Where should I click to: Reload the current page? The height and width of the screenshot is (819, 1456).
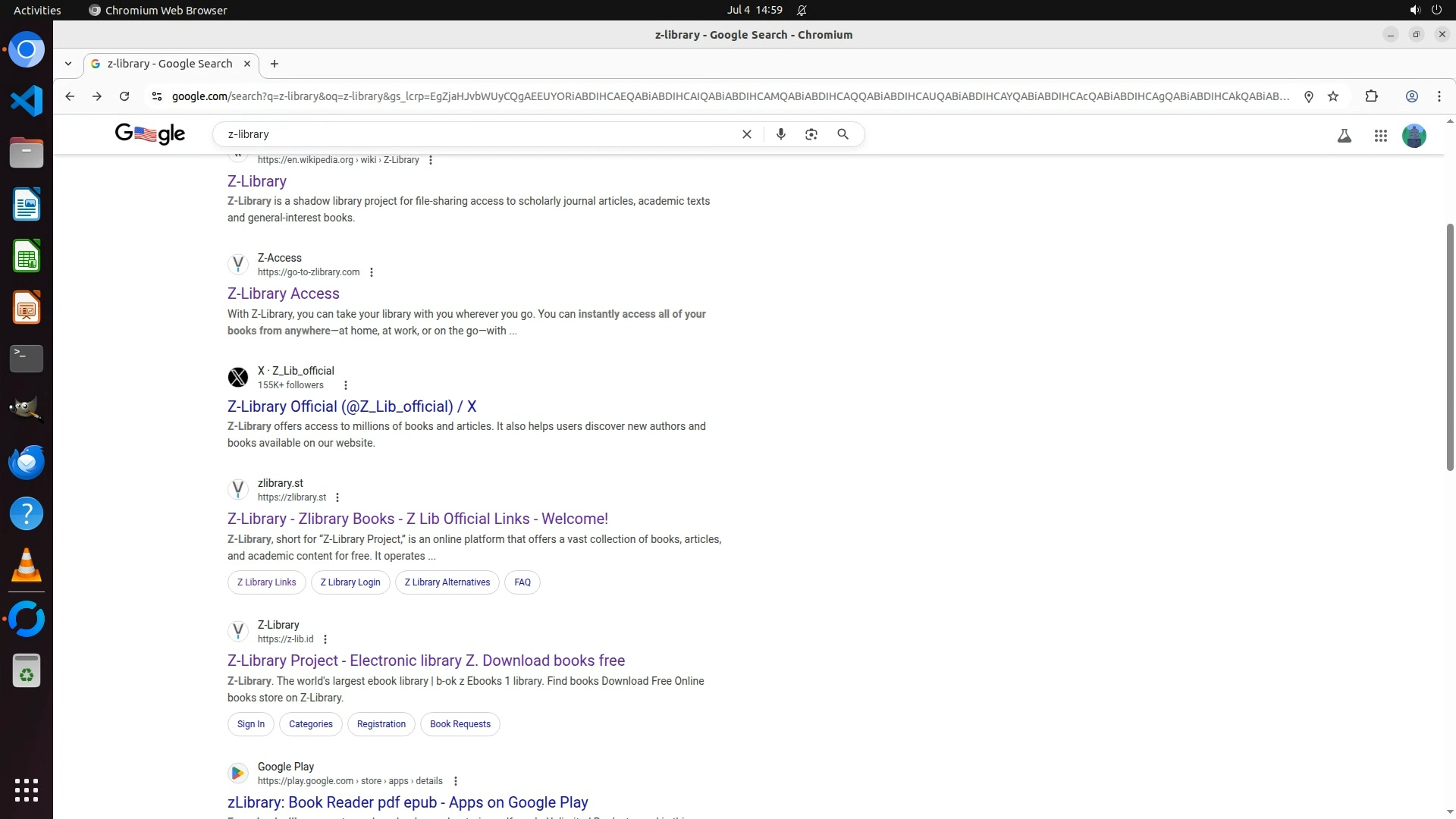pyautogui.click(x=124, y=96)
